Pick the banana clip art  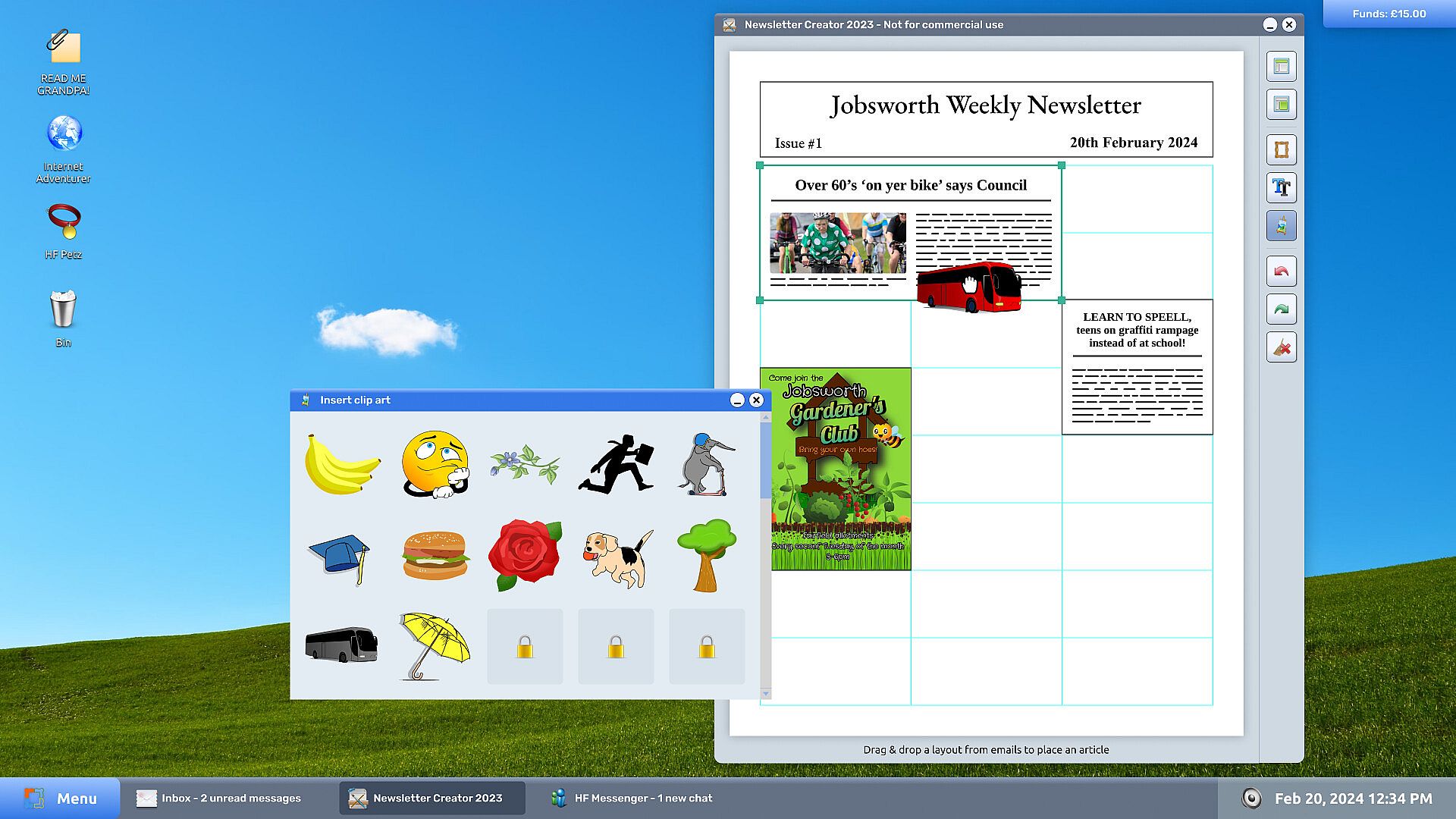341,464
